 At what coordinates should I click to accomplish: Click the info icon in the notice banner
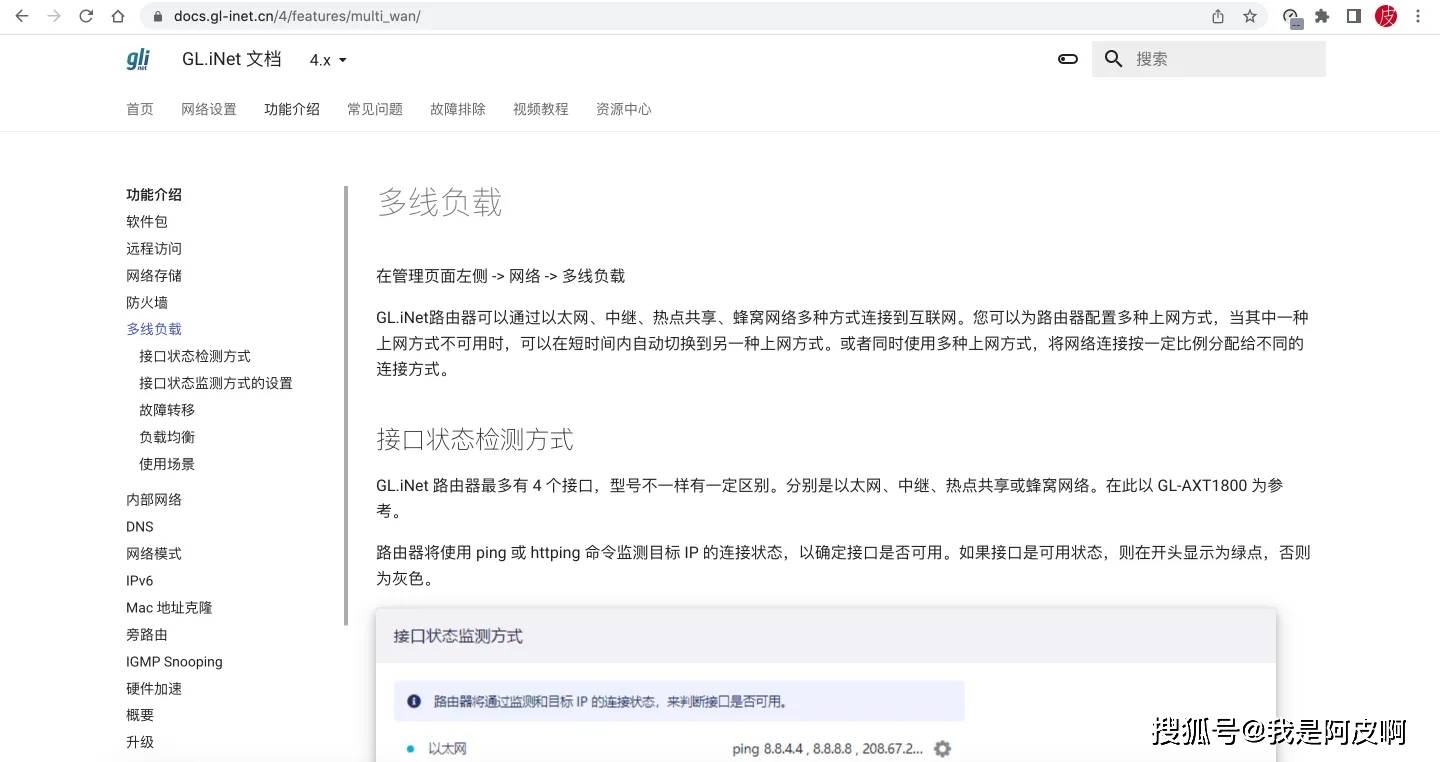[414, 702]
